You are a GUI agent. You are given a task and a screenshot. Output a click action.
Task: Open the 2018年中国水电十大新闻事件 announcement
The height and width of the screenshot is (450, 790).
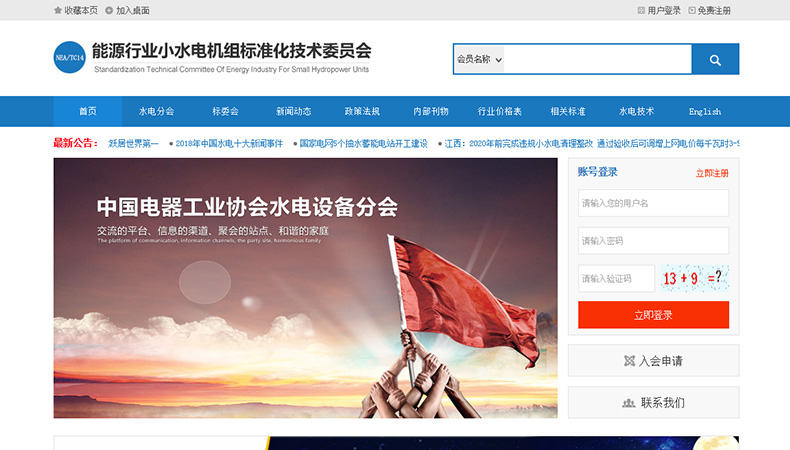229,144
